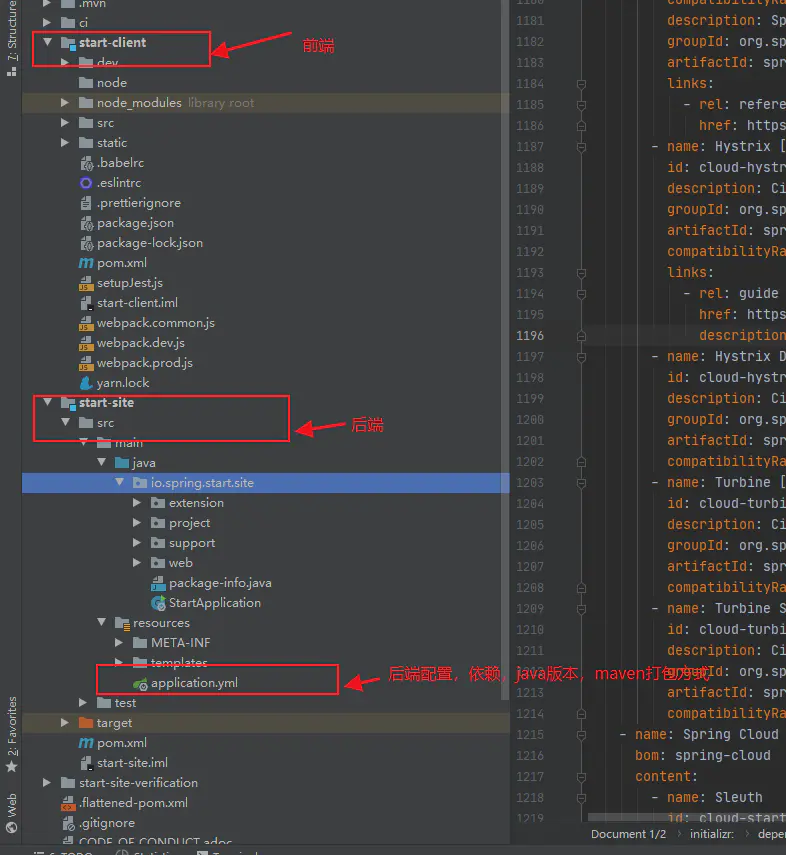Expand the target folder
Screen dimensions: 786x855
click(65, 722)
